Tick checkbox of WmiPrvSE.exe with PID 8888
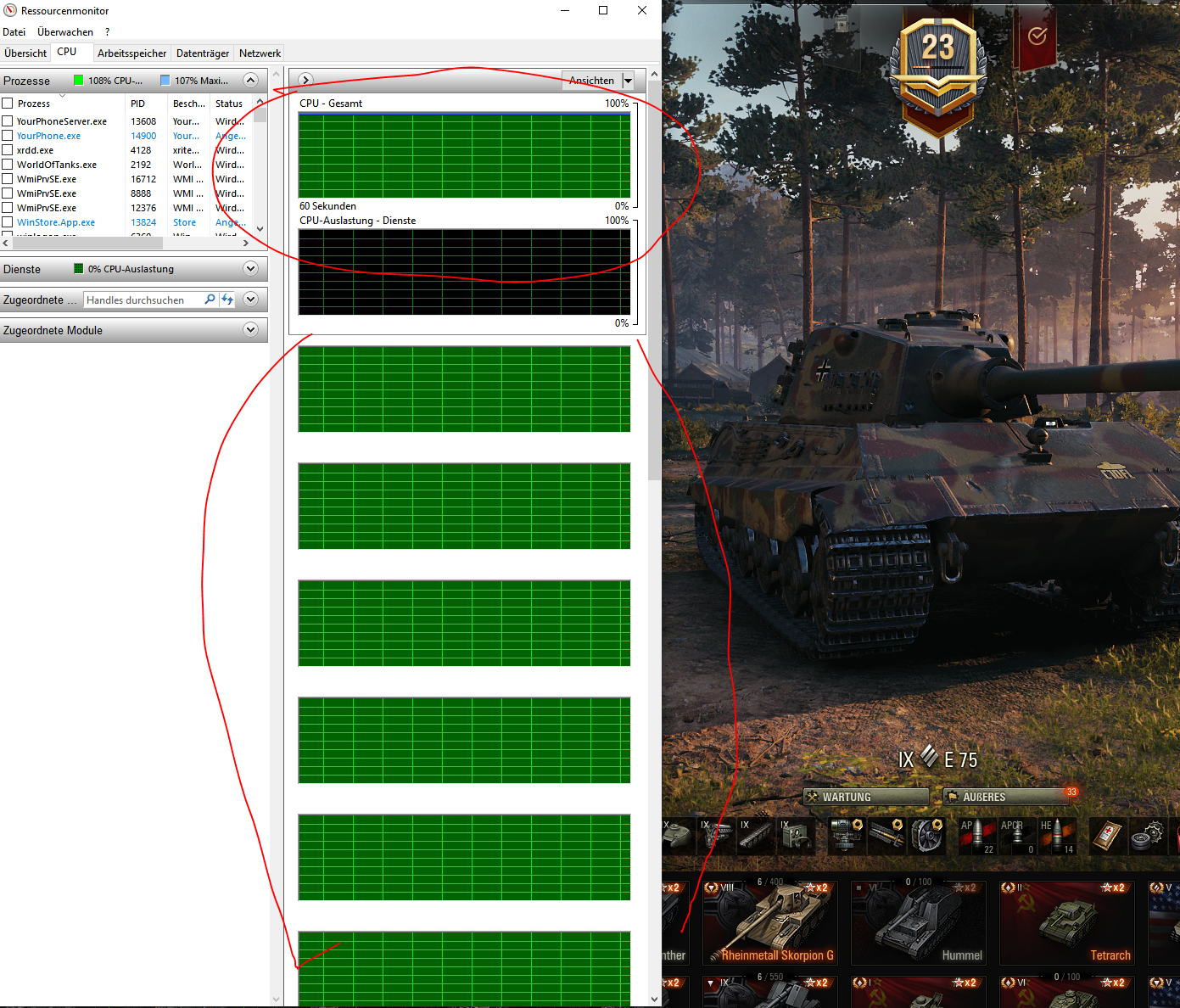 click(x=8, y=193)
